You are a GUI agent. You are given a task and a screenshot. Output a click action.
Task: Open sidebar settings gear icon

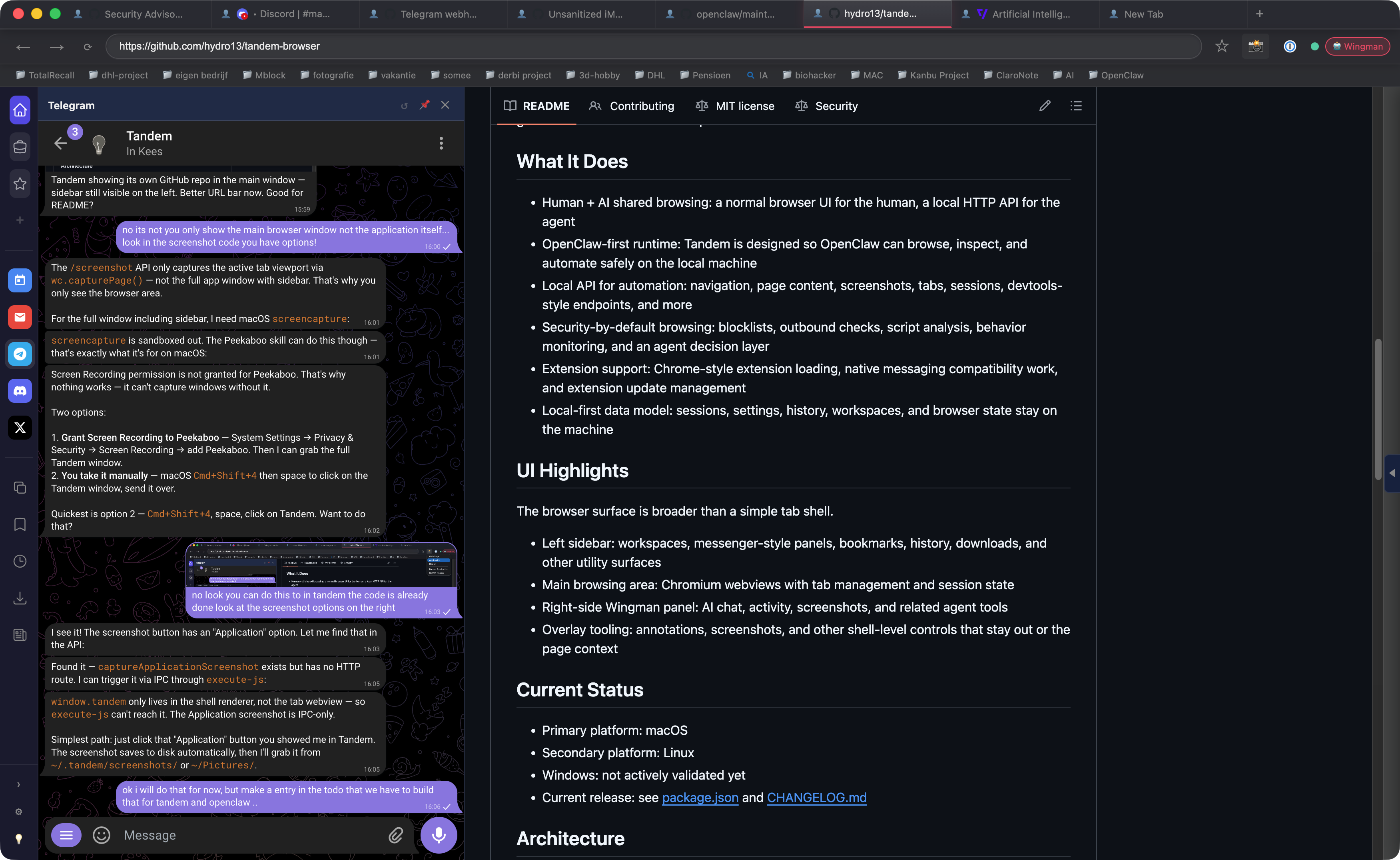tap(19, 812)
